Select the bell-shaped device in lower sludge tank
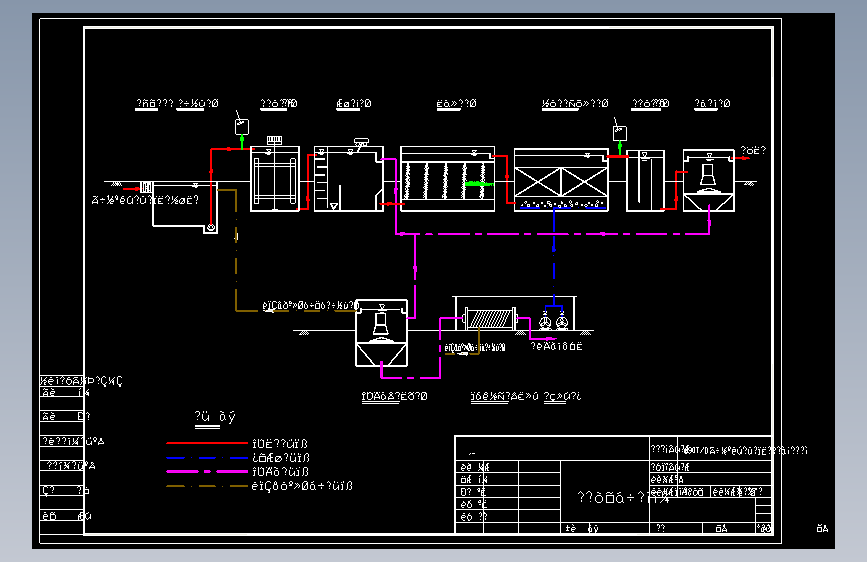 click(381, 326)
